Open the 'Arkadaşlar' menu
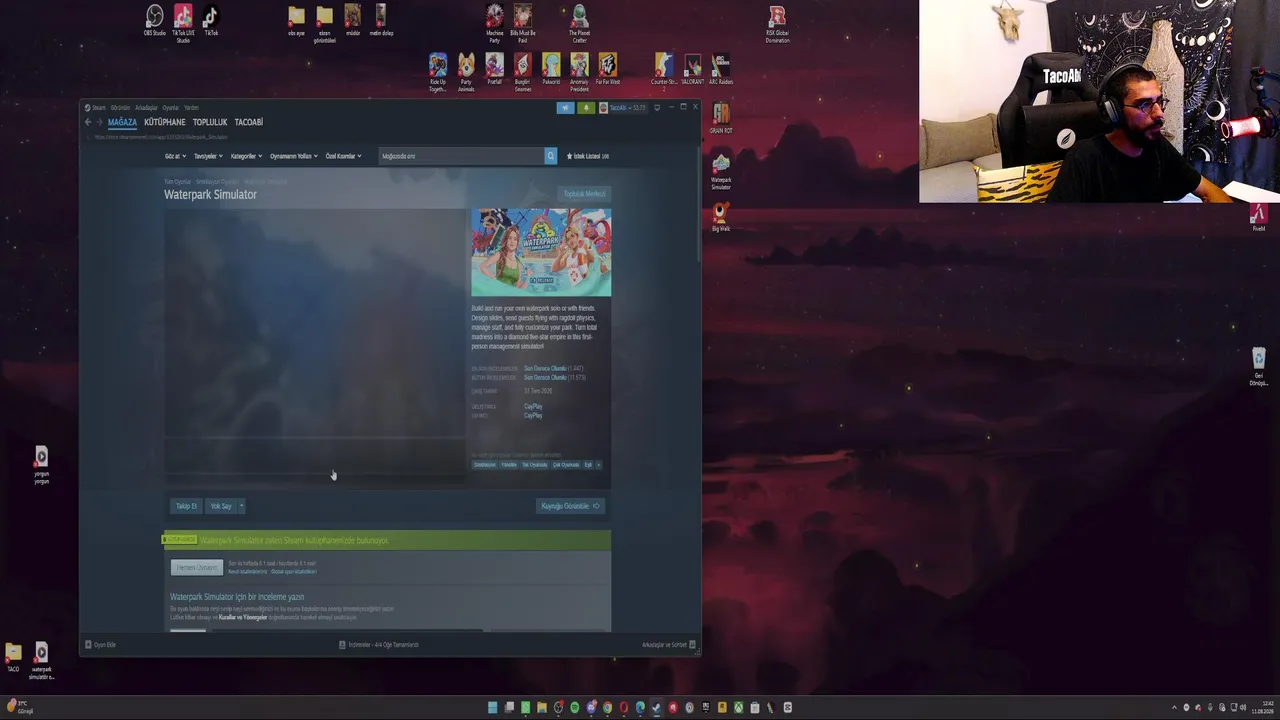 point(146,108)
